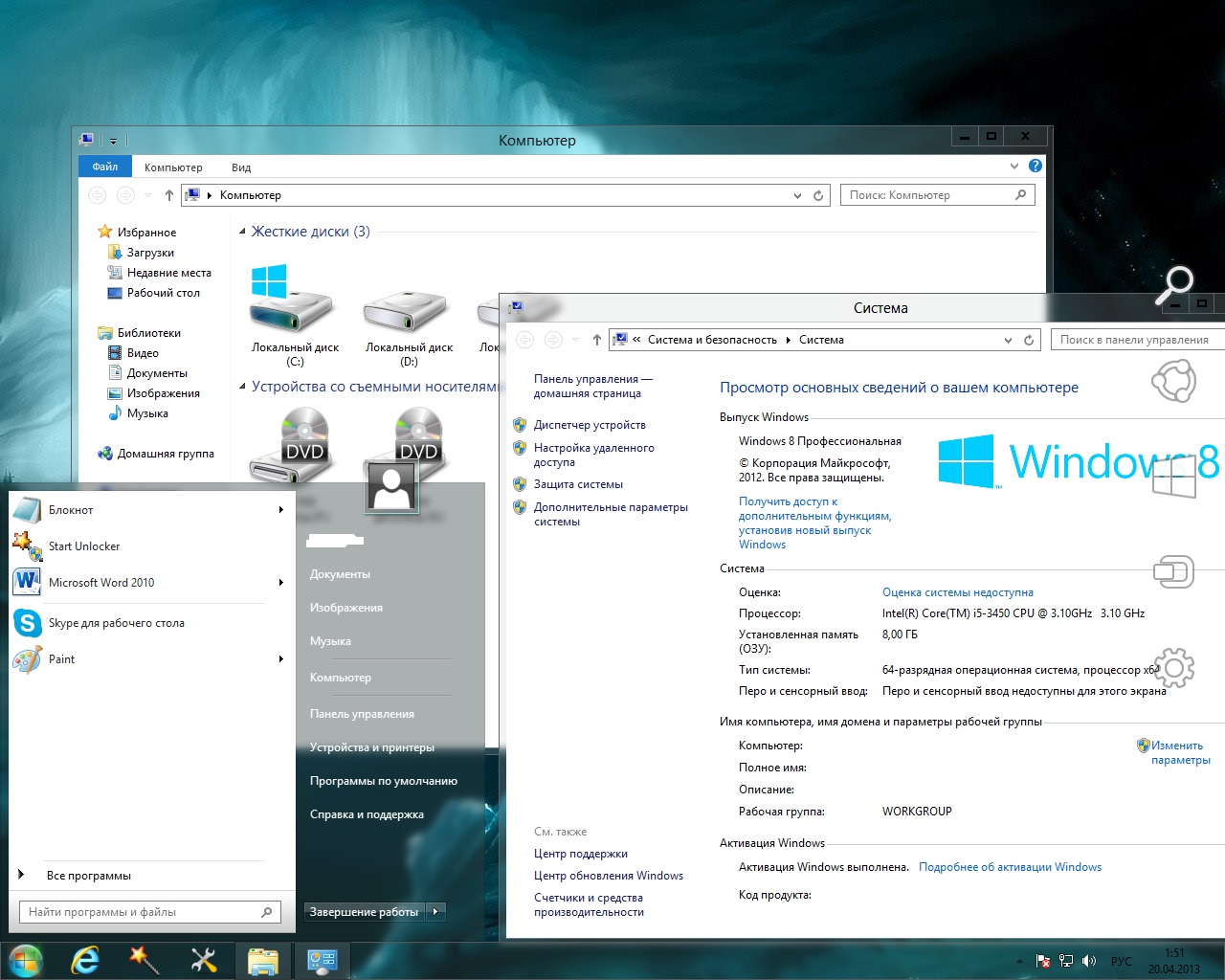
Task: Collapse Устройства со съемными носителями group
Action: tap(242, 387)
